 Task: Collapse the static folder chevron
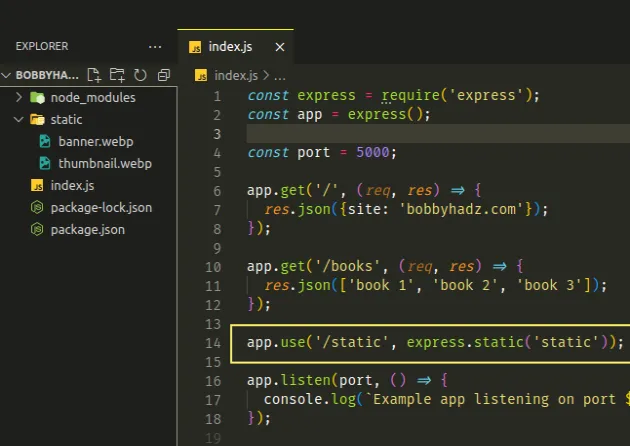19,119
